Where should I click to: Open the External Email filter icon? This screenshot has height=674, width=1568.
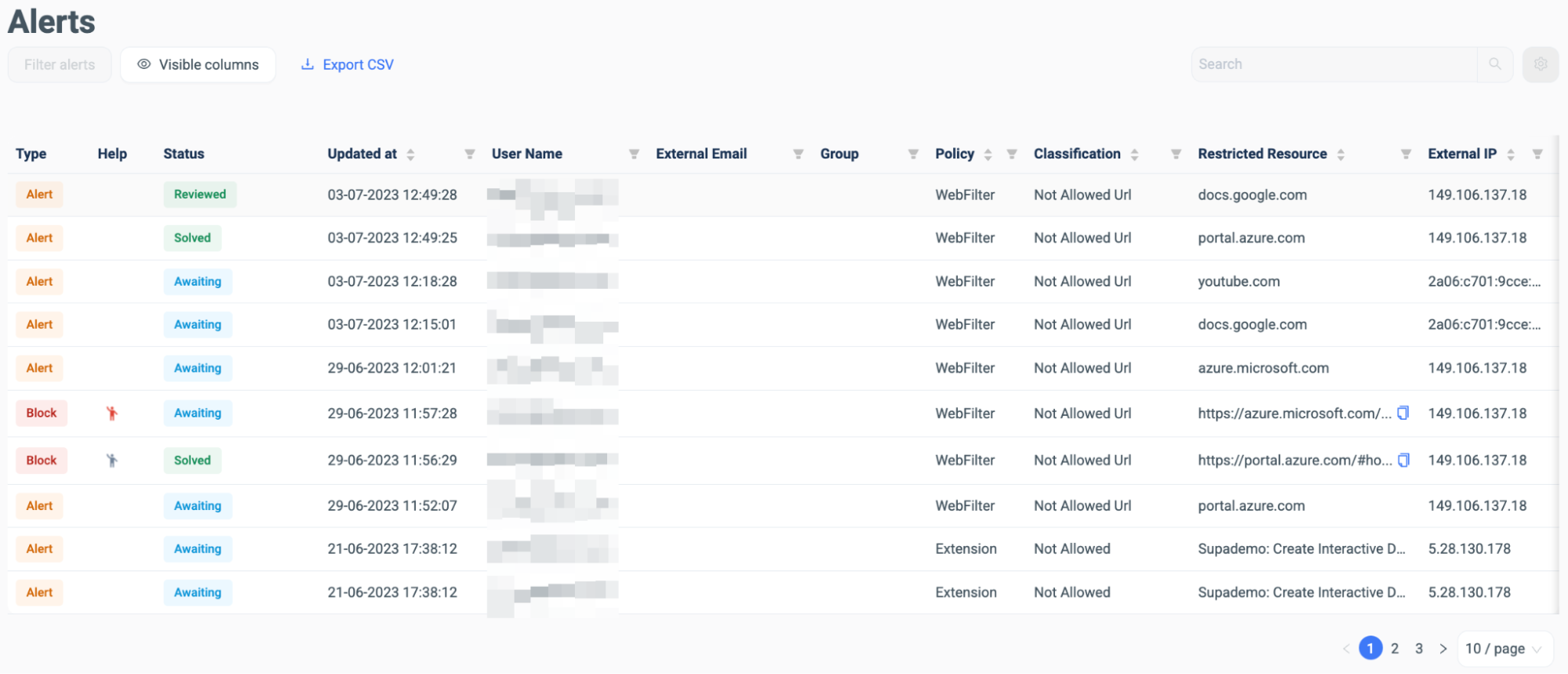point(799,154)
